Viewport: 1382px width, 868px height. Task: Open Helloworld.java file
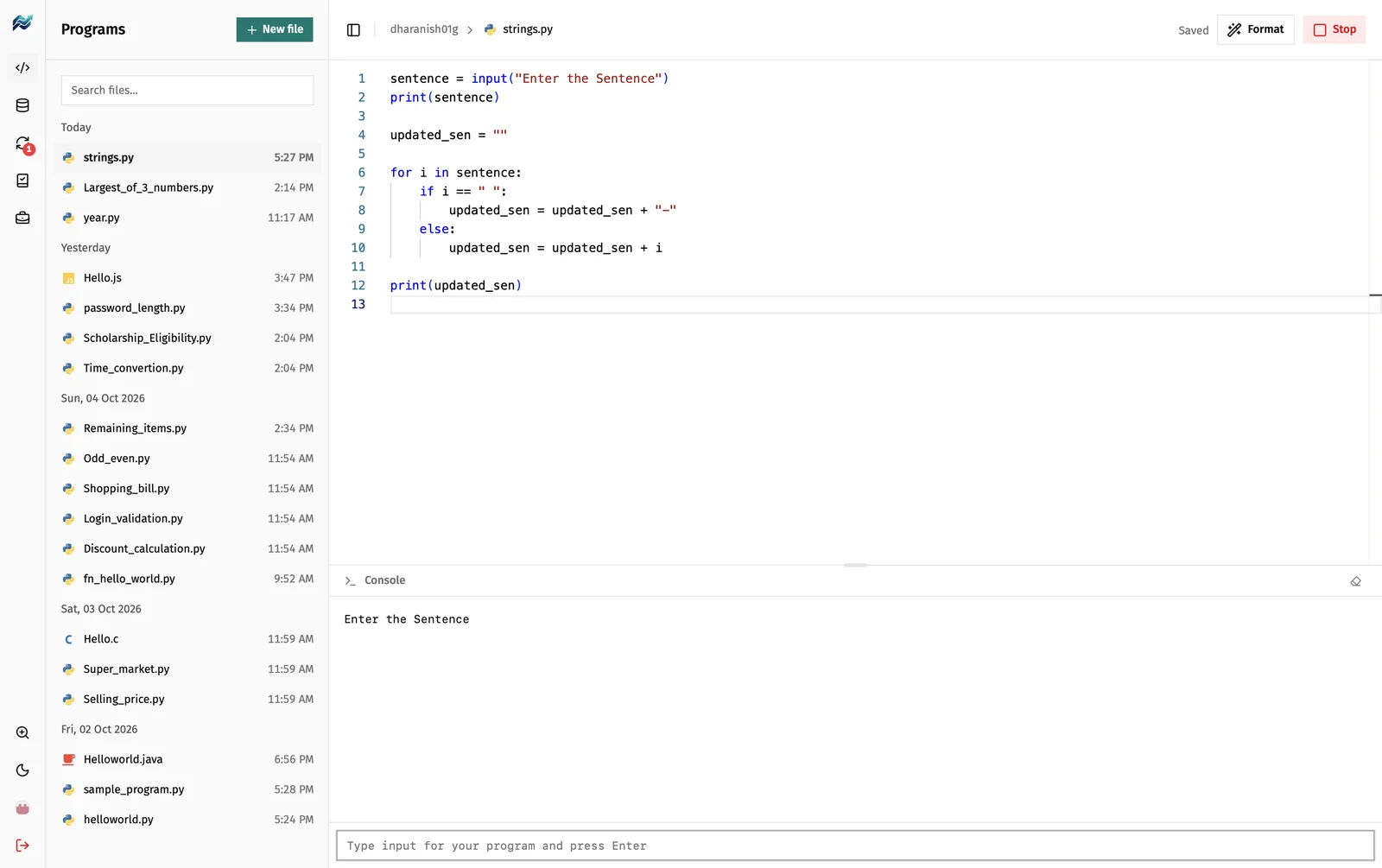point(187,759)
